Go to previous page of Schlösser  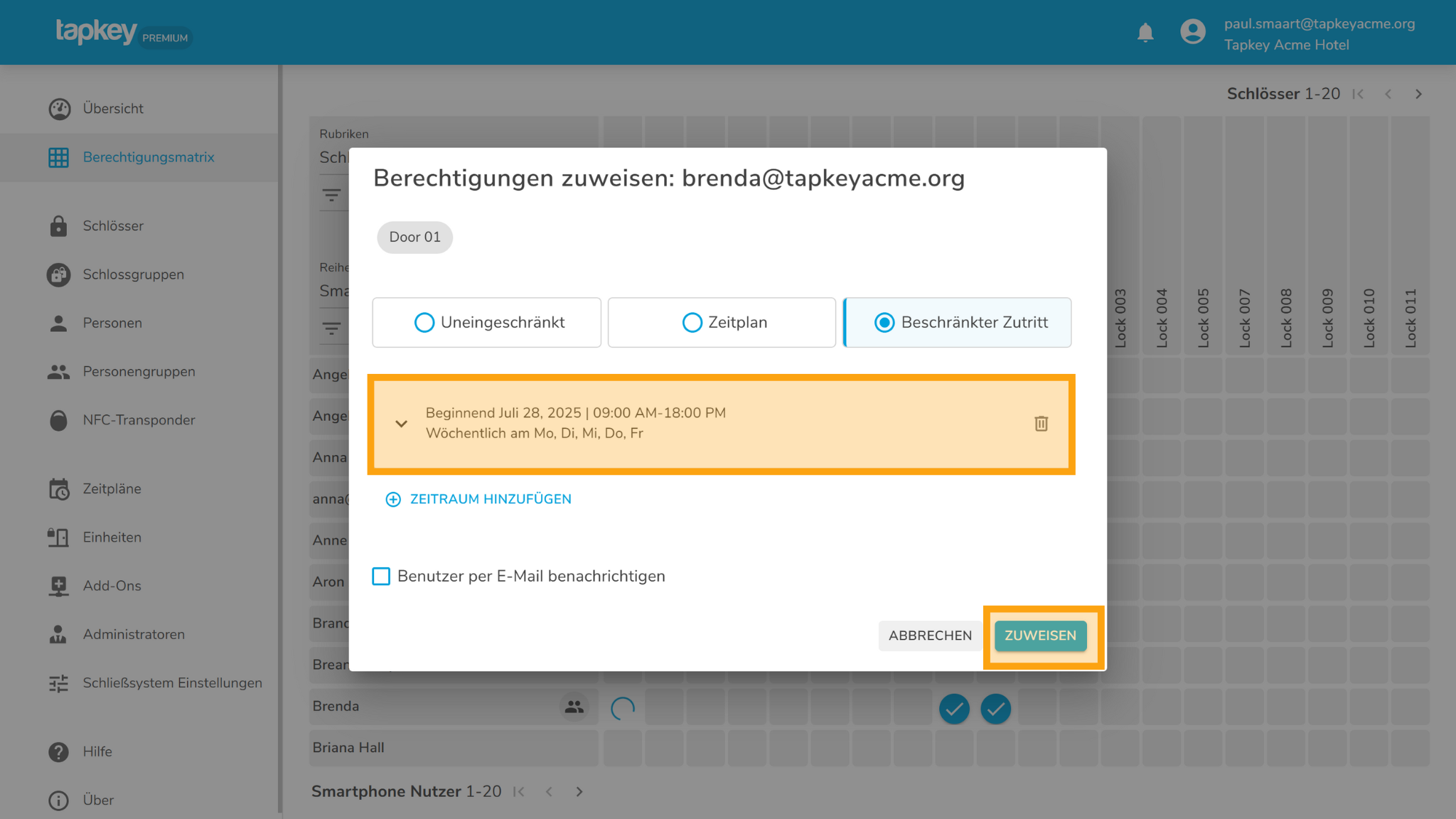pyautogui.click(x=1388, y=94)
